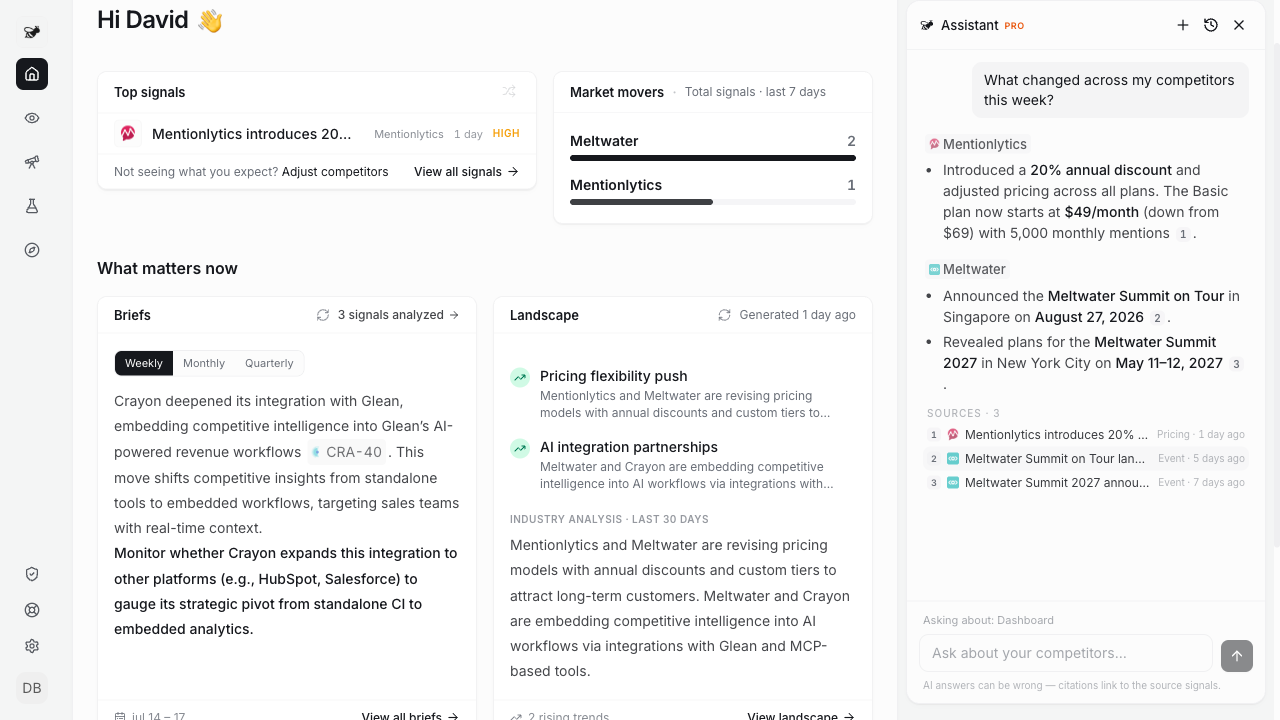Switch briefs to Monthly
This screenshot has width=1280, height=720.
pos(204,363)
